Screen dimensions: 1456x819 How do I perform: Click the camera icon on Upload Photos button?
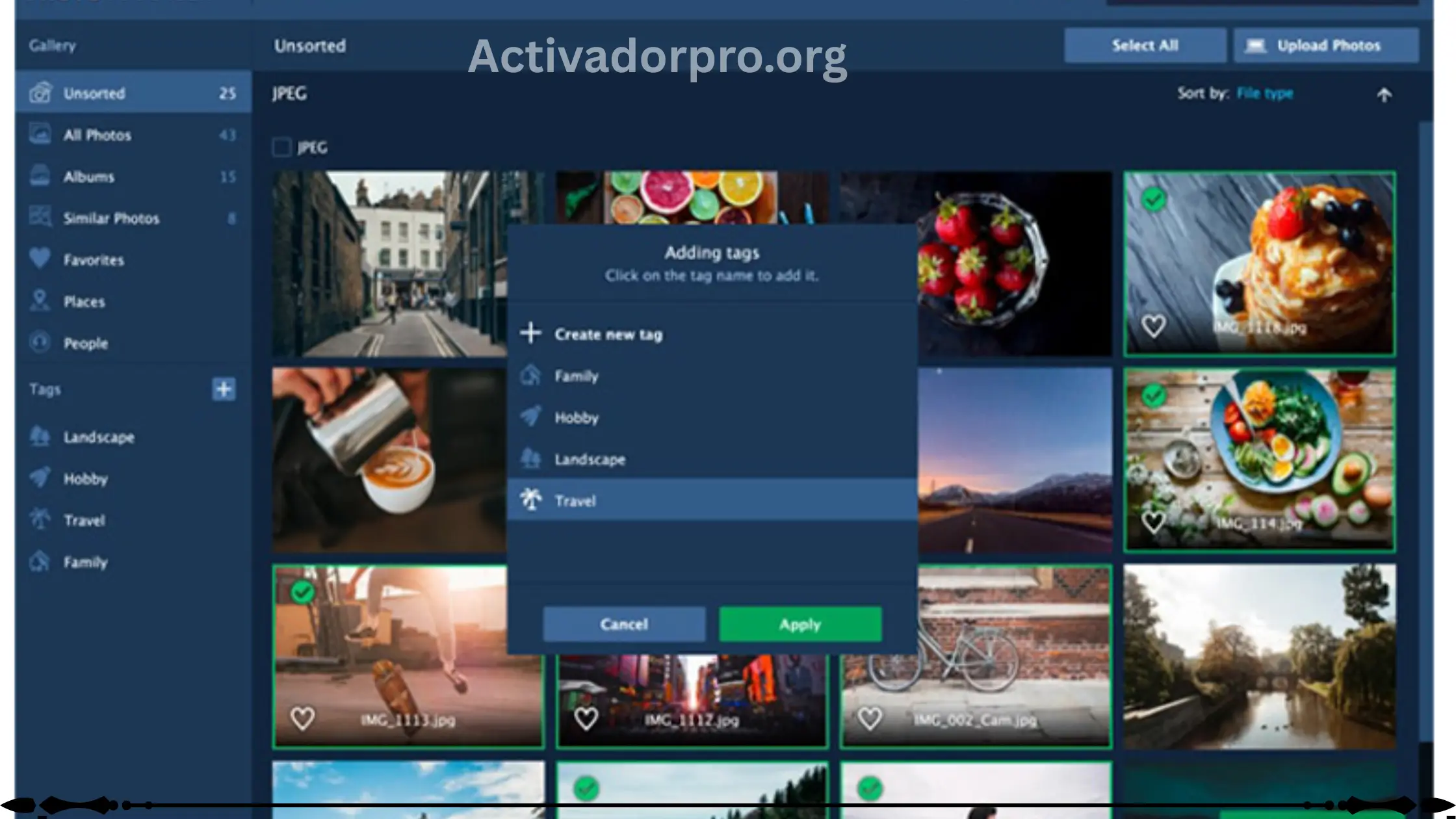pos(1255,45)
